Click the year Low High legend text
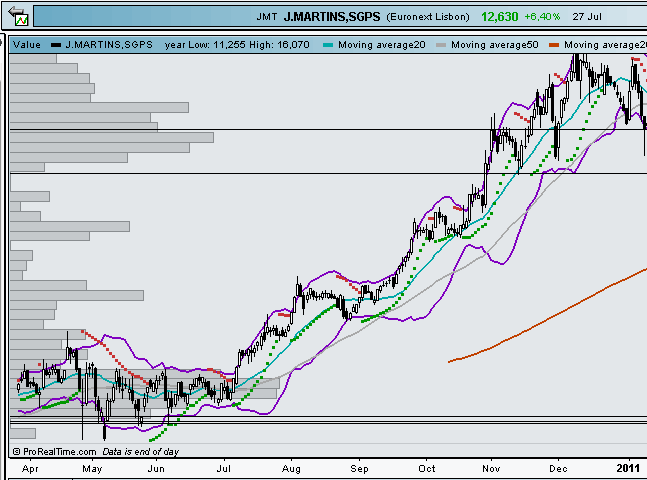The height and width of the screenshot is (480, 647). (x=237, y=45)
